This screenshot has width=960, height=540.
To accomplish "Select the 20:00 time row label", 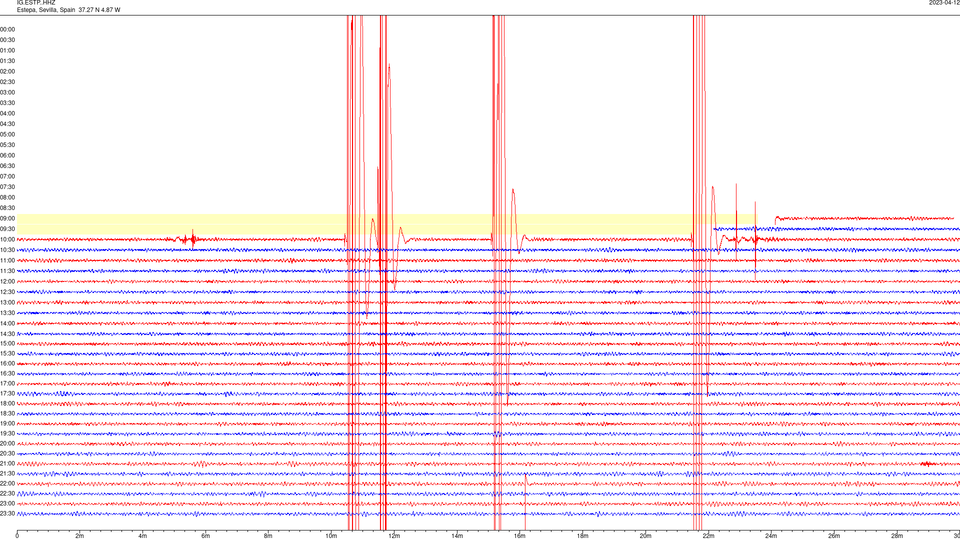I will pos(7,443).
